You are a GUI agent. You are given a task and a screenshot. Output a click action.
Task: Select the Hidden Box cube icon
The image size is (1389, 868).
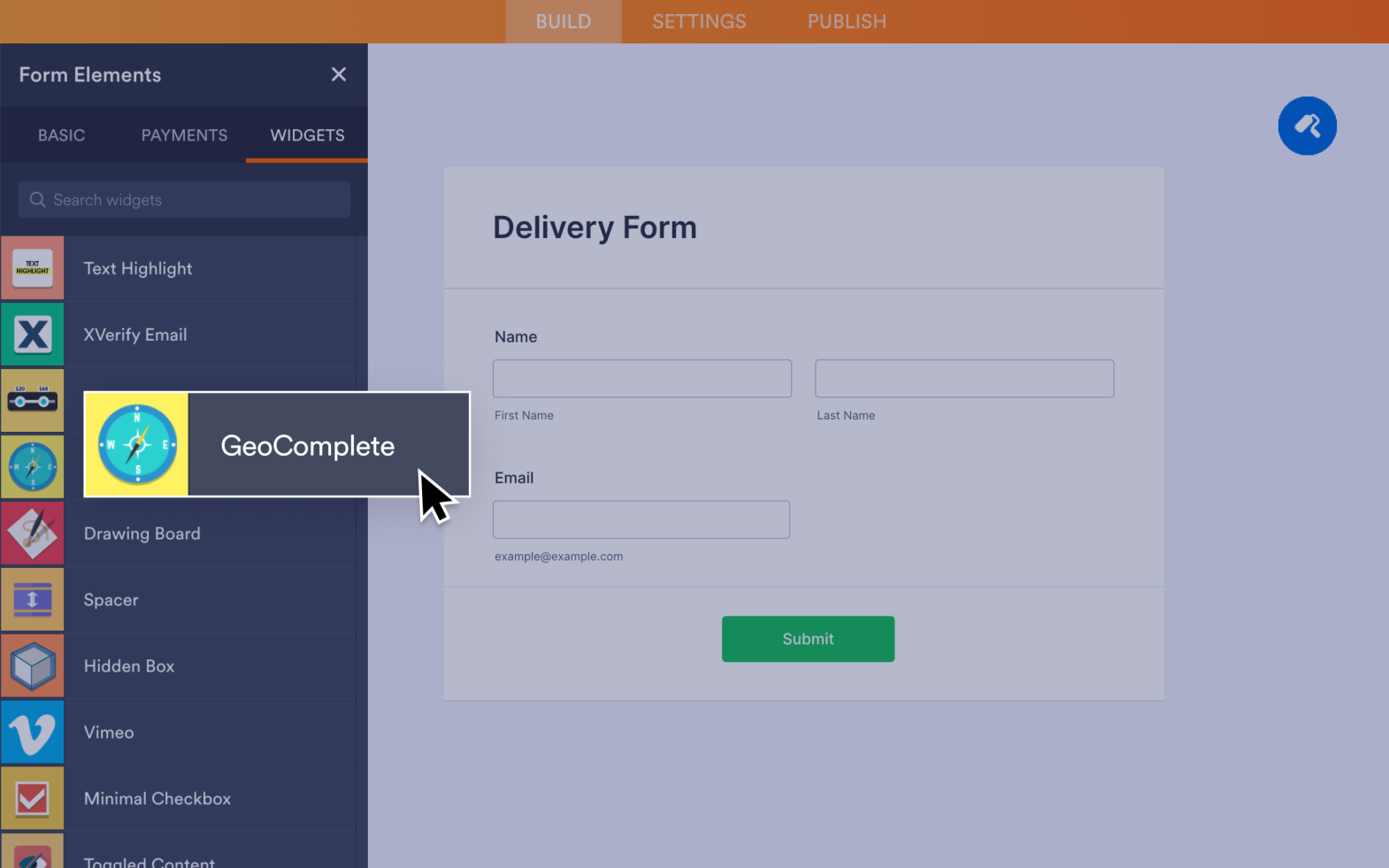(33, 666)
